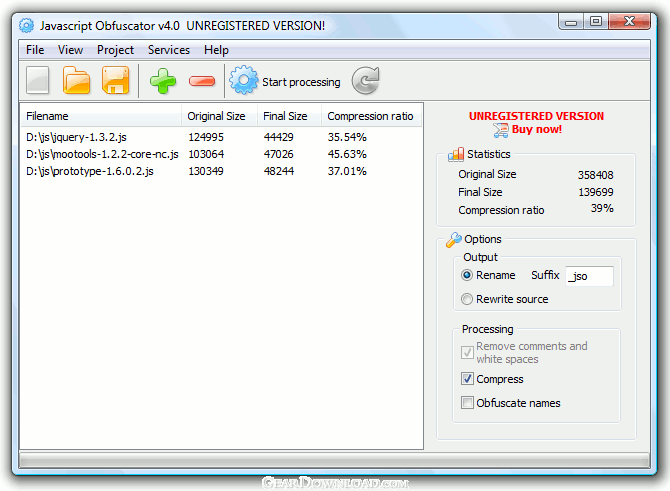
Task: Click the Start processing gear button
Action: tap(285, 81)
